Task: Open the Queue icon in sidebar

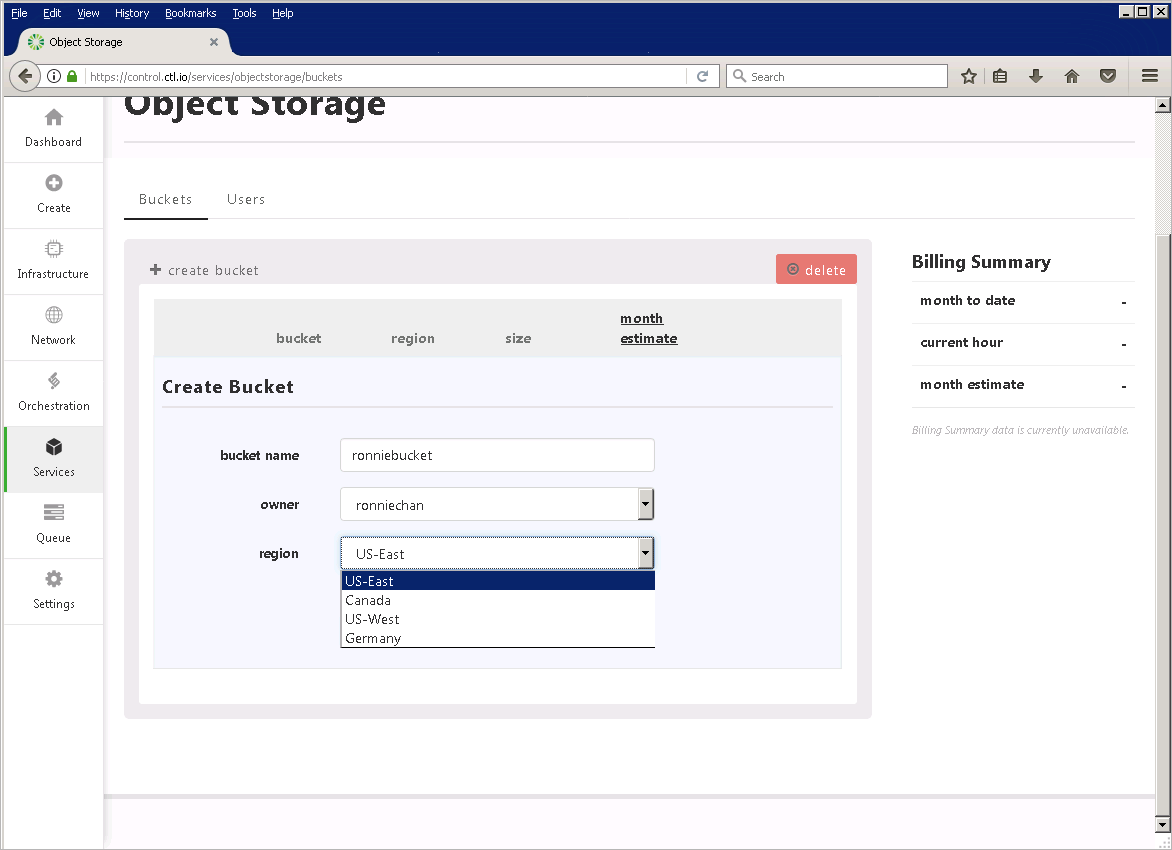Action: pyautogui.click(x=54, y=512)
